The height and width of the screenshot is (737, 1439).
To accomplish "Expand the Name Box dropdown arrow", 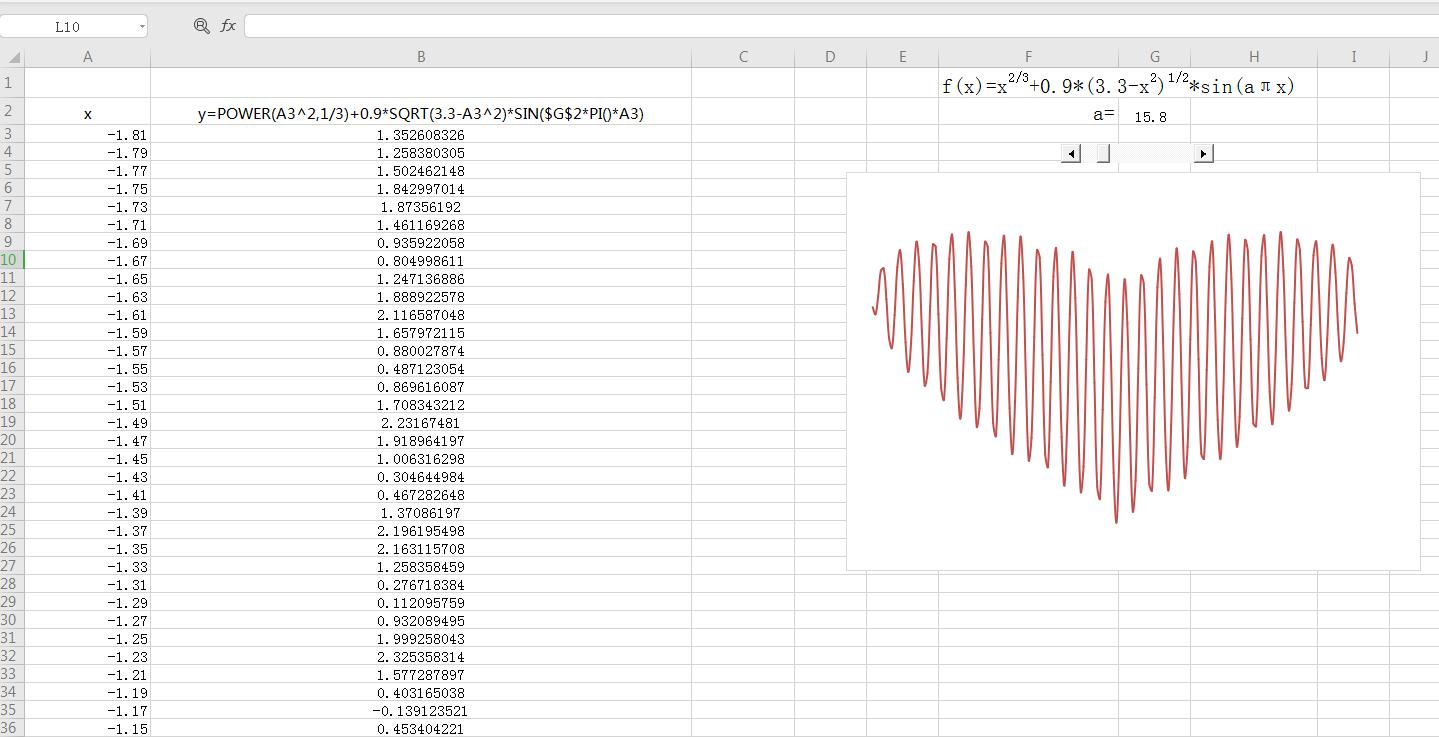I will [142, 27].
